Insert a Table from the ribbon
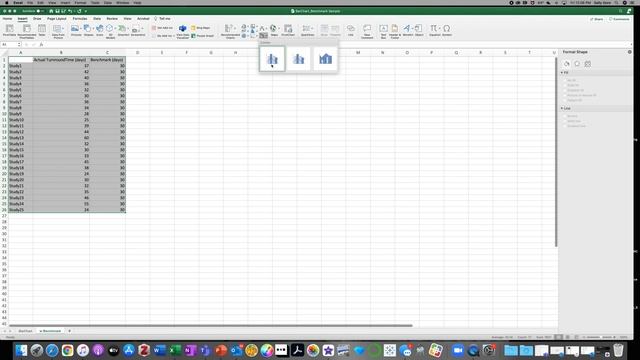The image size is (640, 360). [42, 29]
